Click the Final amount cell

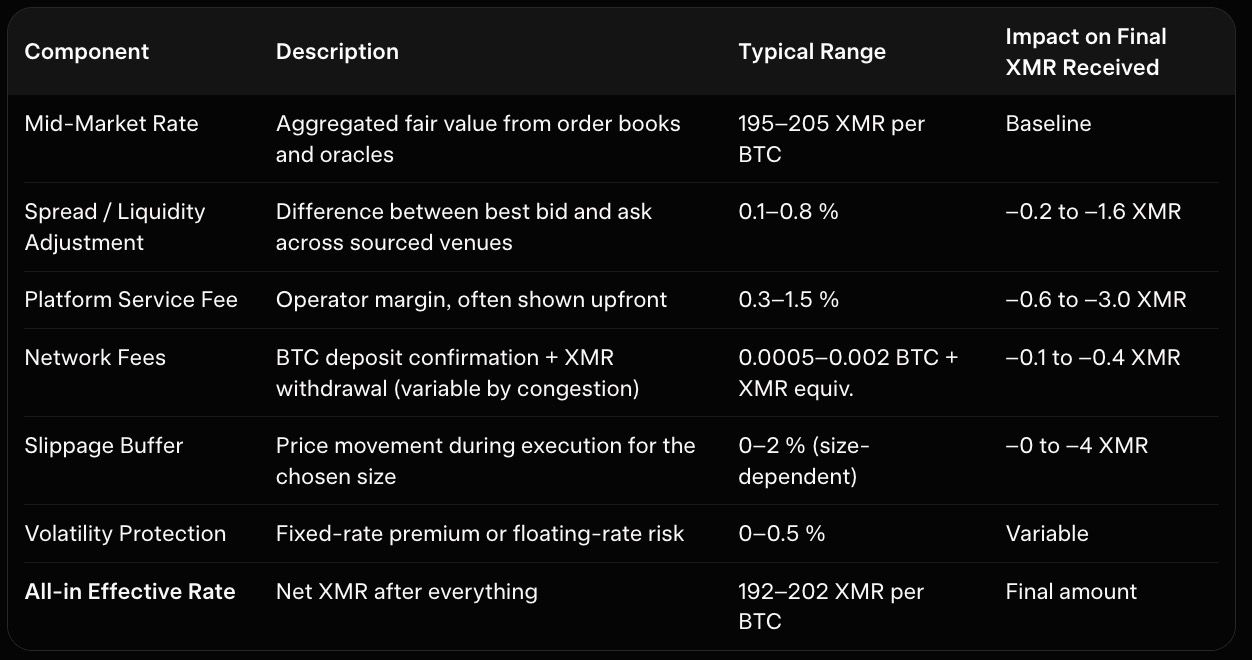click(1071, 592)
